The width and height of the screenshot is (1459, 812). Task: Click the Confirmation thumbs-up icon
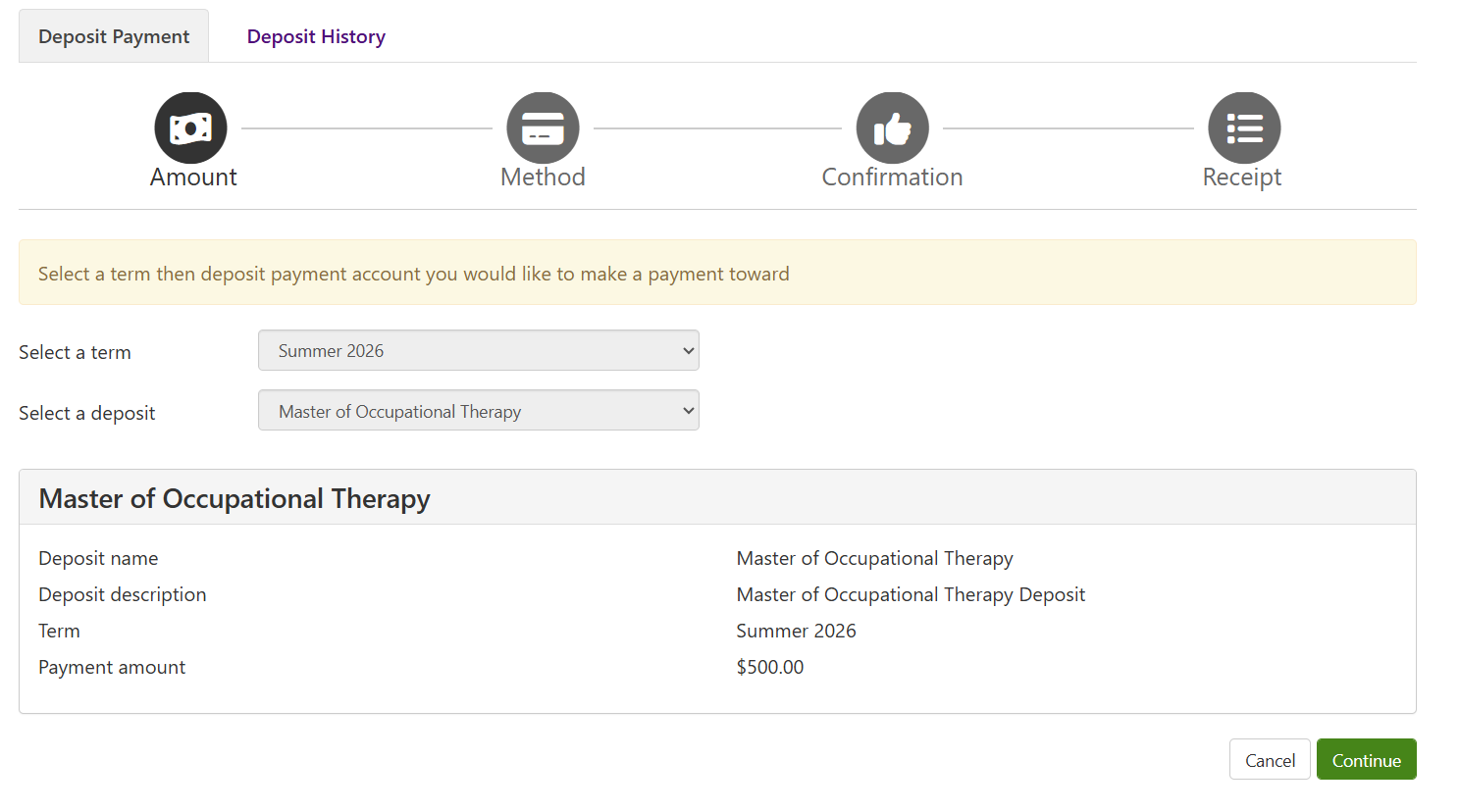(892, 128)
